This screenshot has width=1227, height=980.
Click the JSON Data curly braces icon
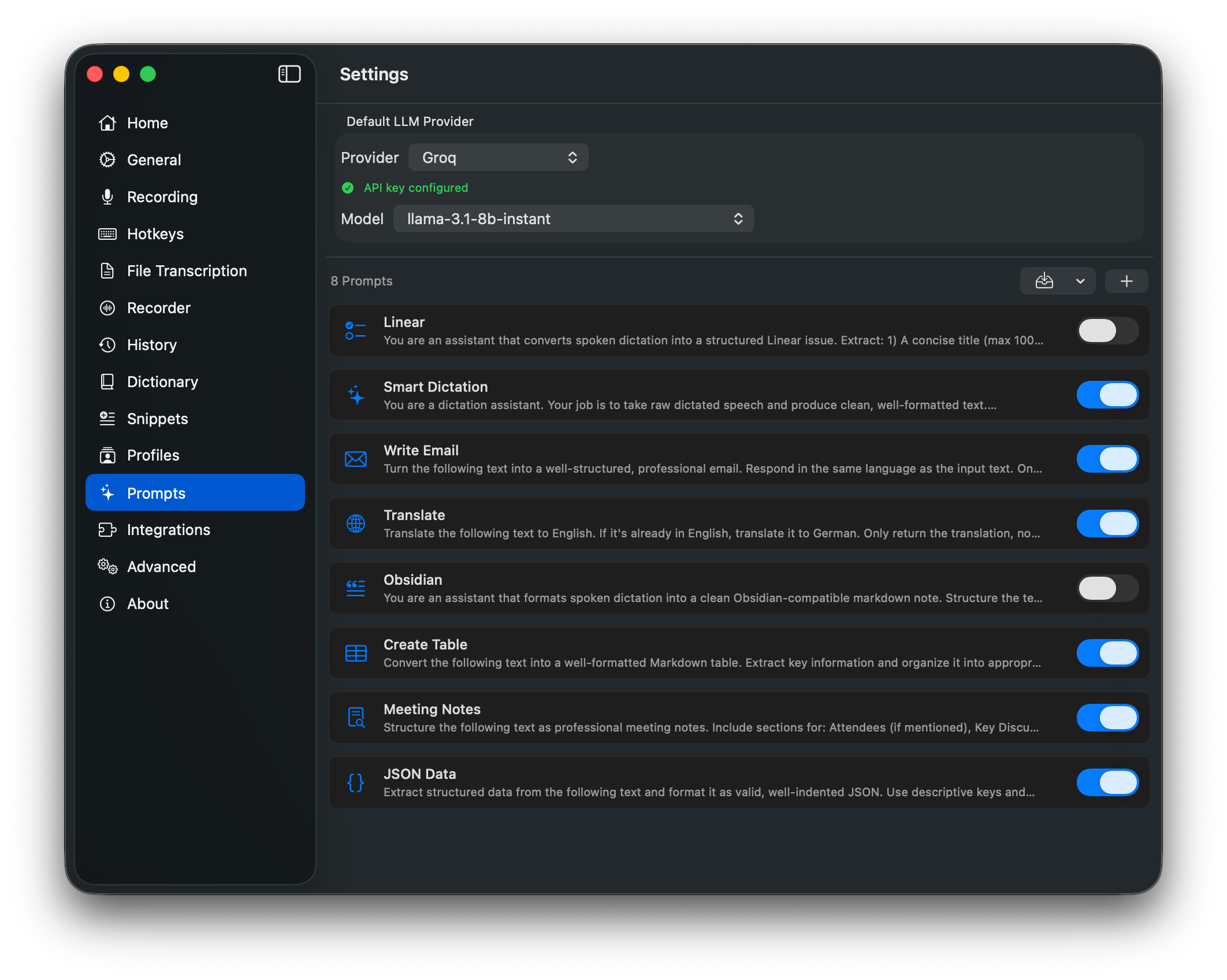pyautogui.click(x=356, y=782)
